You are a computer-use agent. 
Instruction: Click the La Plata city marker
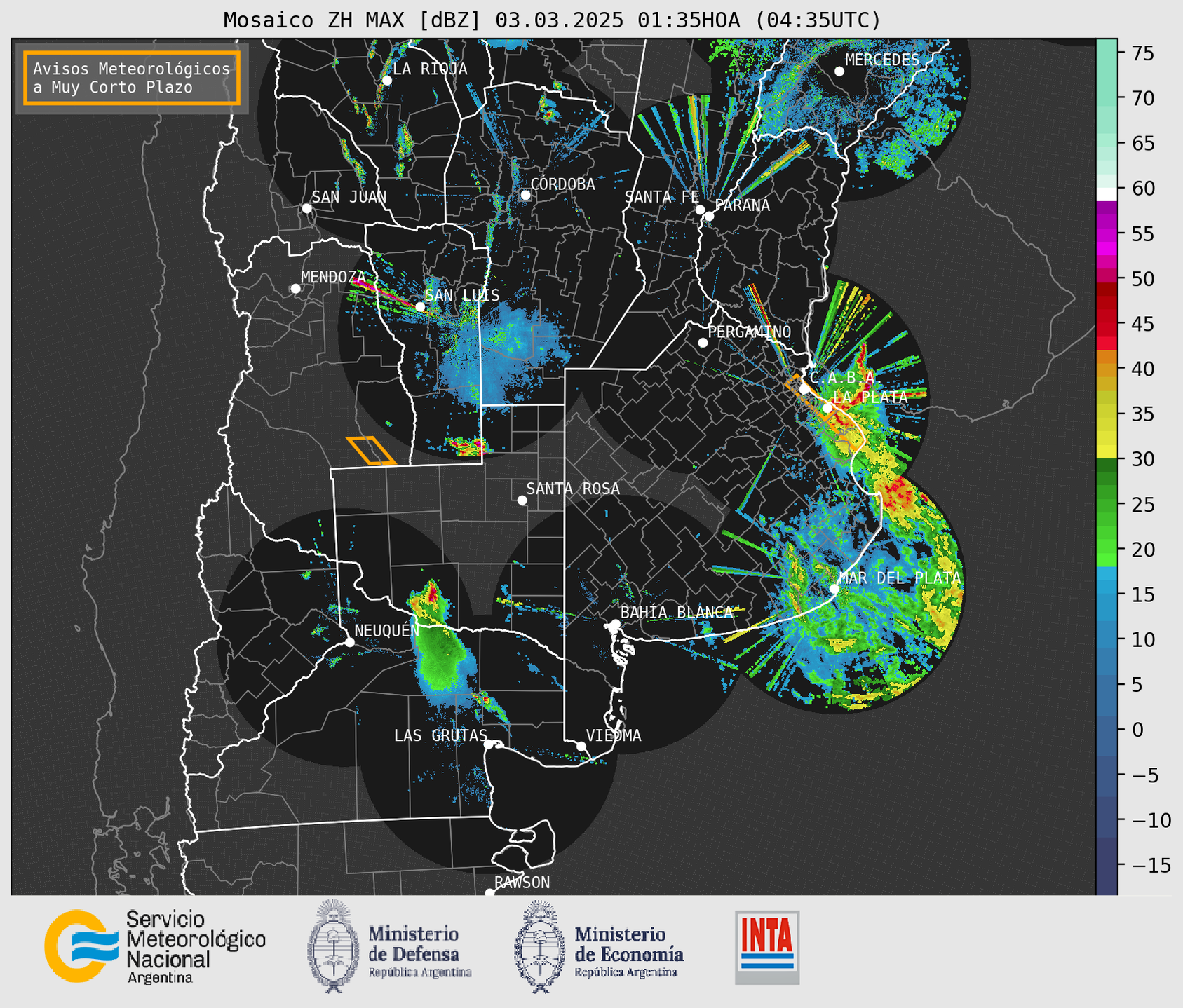pos(827,408)
